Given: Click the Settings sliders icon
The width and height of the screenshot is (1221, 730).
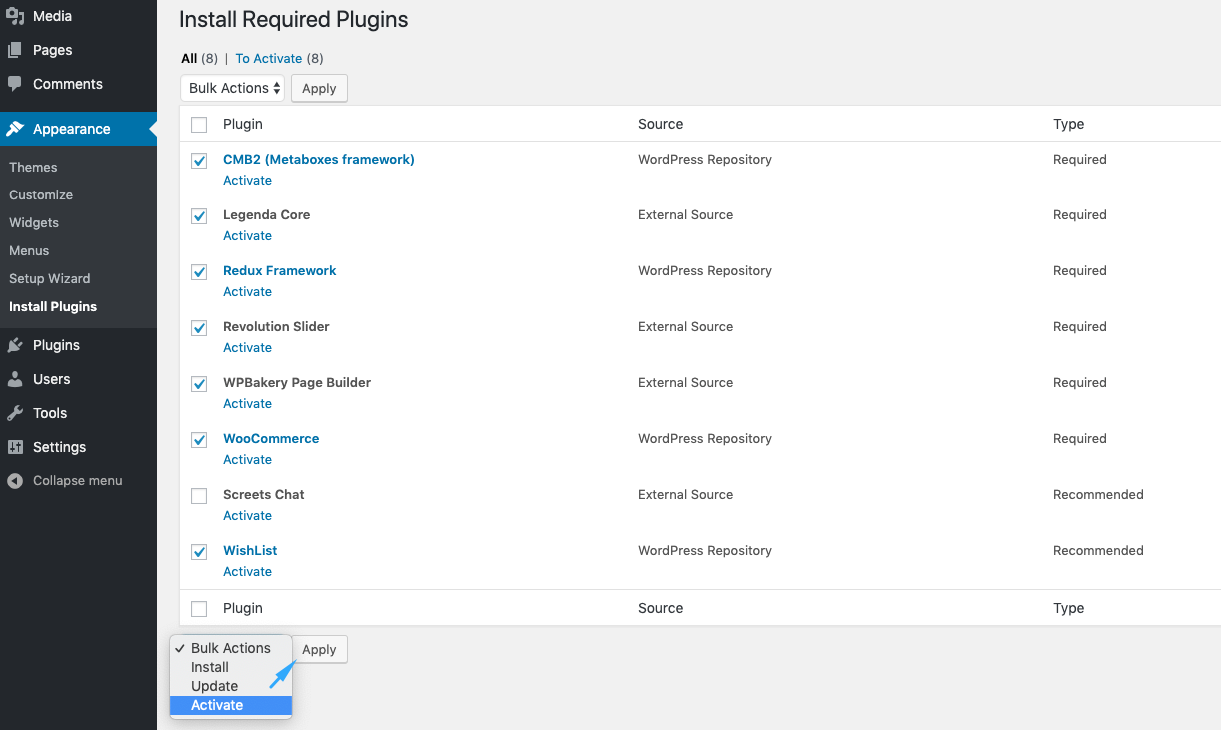Looking at the screenshot, I should 15,447.
